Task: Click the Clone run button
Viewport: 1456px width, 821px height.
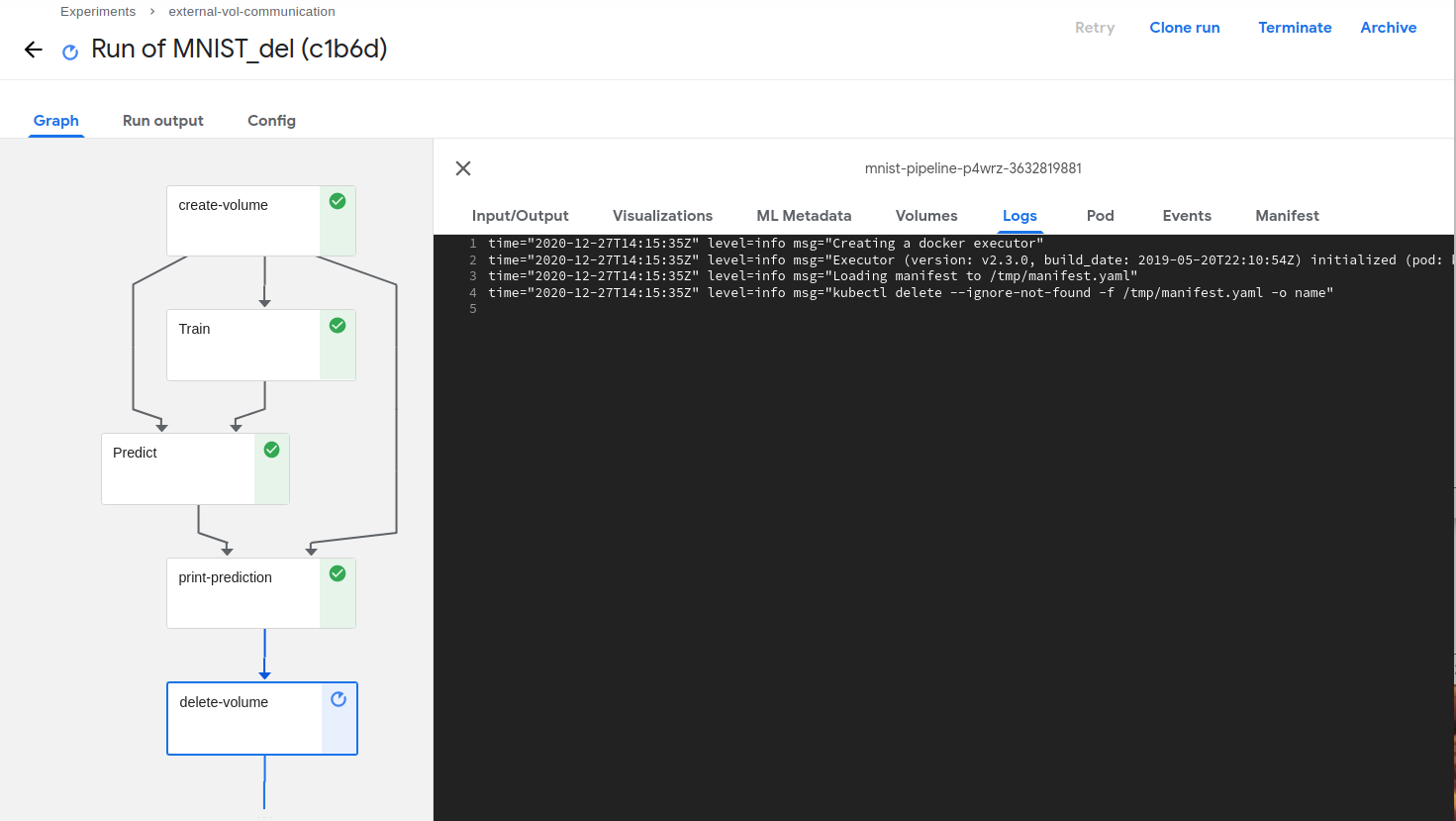Action: pos(1185,27)
